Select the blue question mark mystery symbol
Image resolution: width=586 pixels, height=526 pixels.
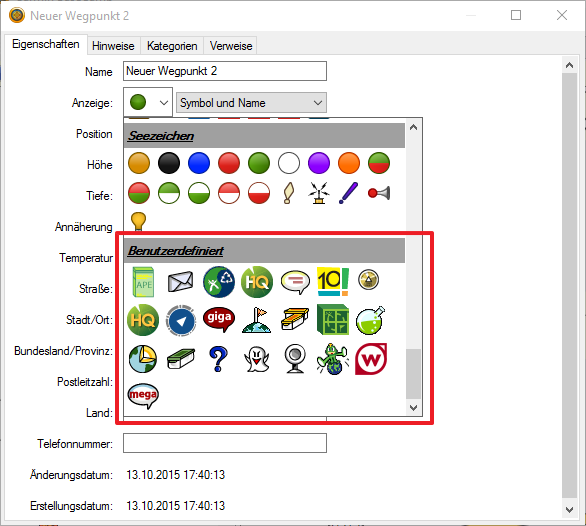(x=218, y=359)
